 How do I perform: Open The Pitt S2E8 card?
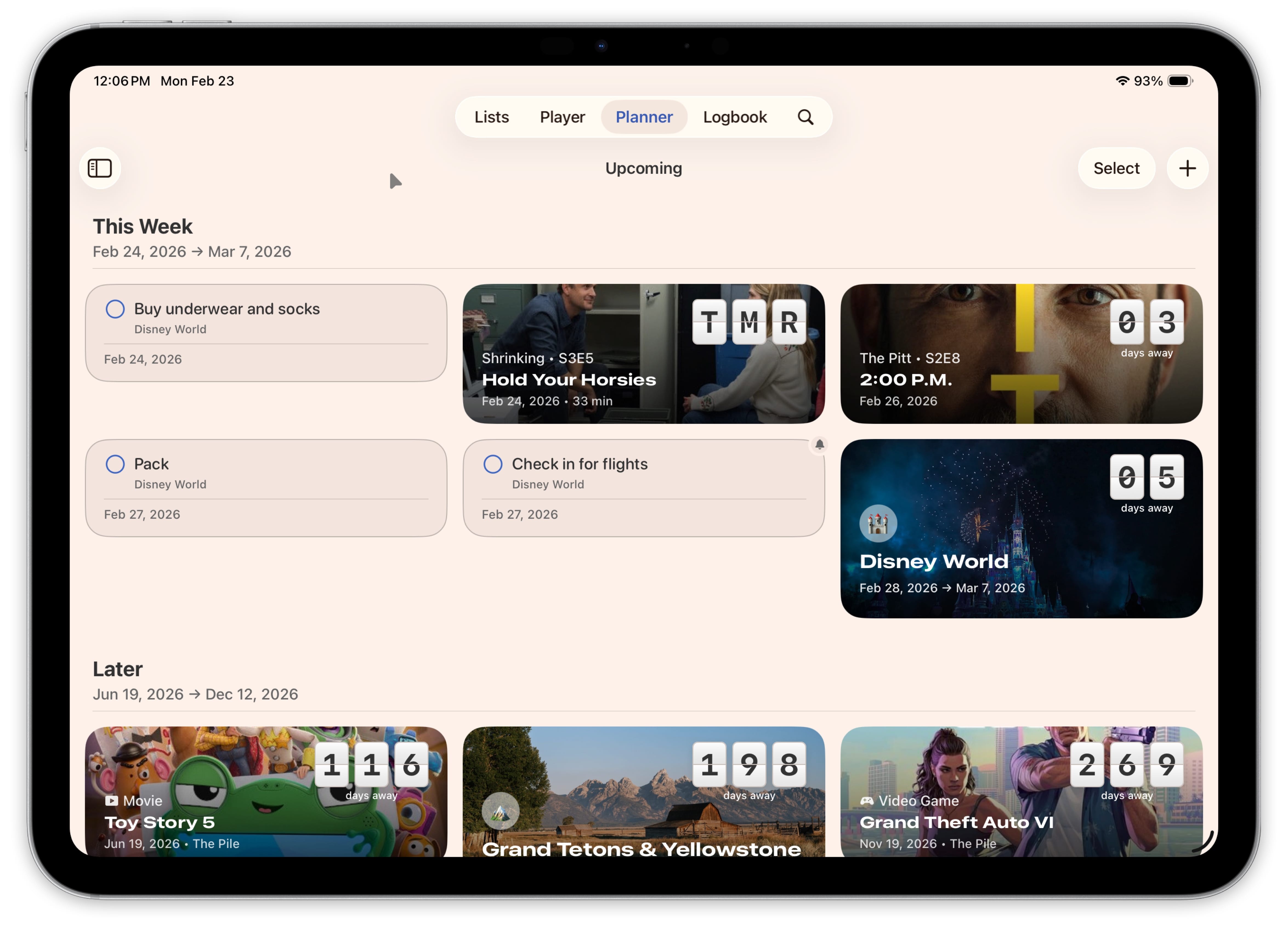pyautogui.click(x=1020, y=354)
